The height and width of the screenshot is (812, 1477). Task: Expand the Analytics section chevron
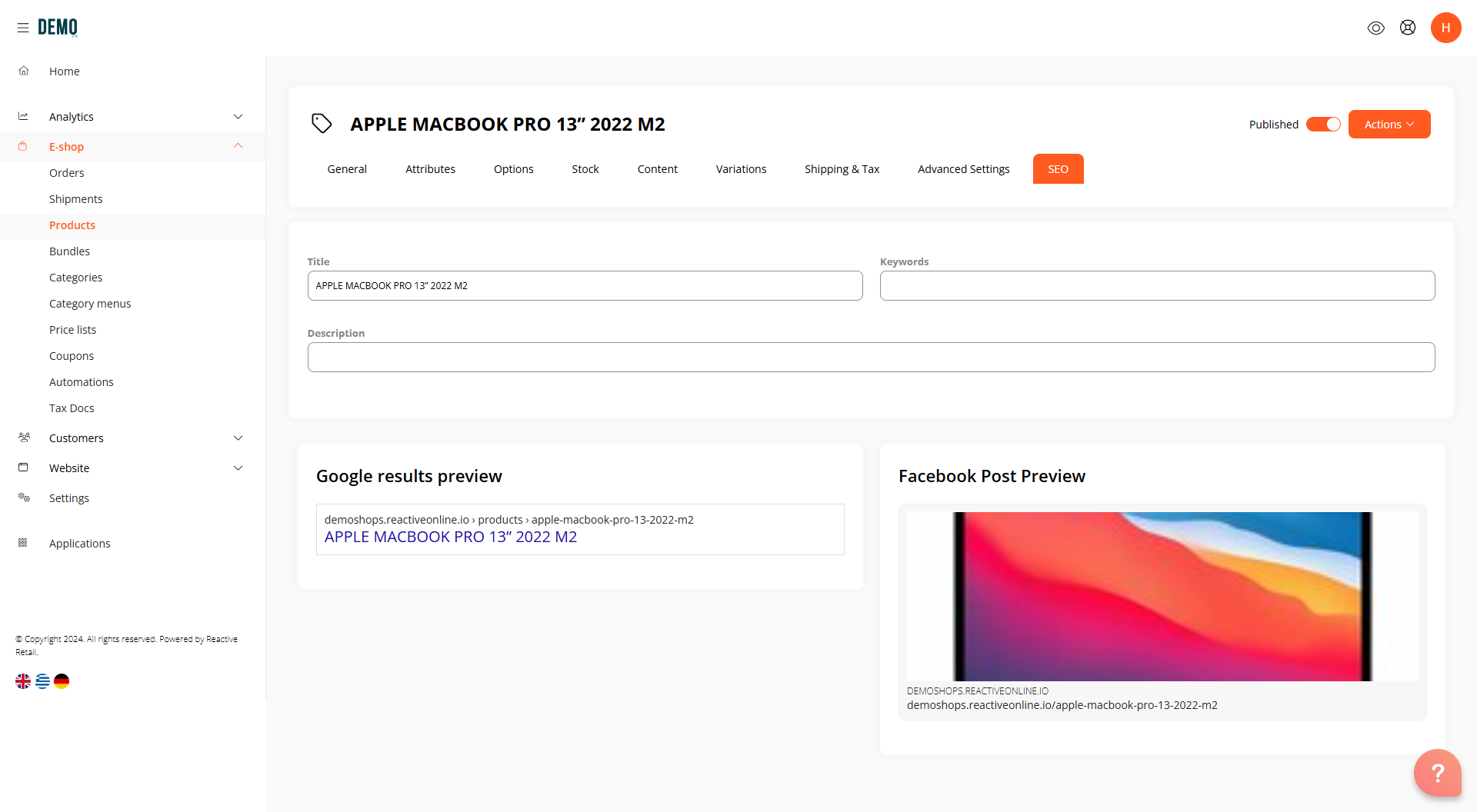pyautogui.click(x=238, y=116)
